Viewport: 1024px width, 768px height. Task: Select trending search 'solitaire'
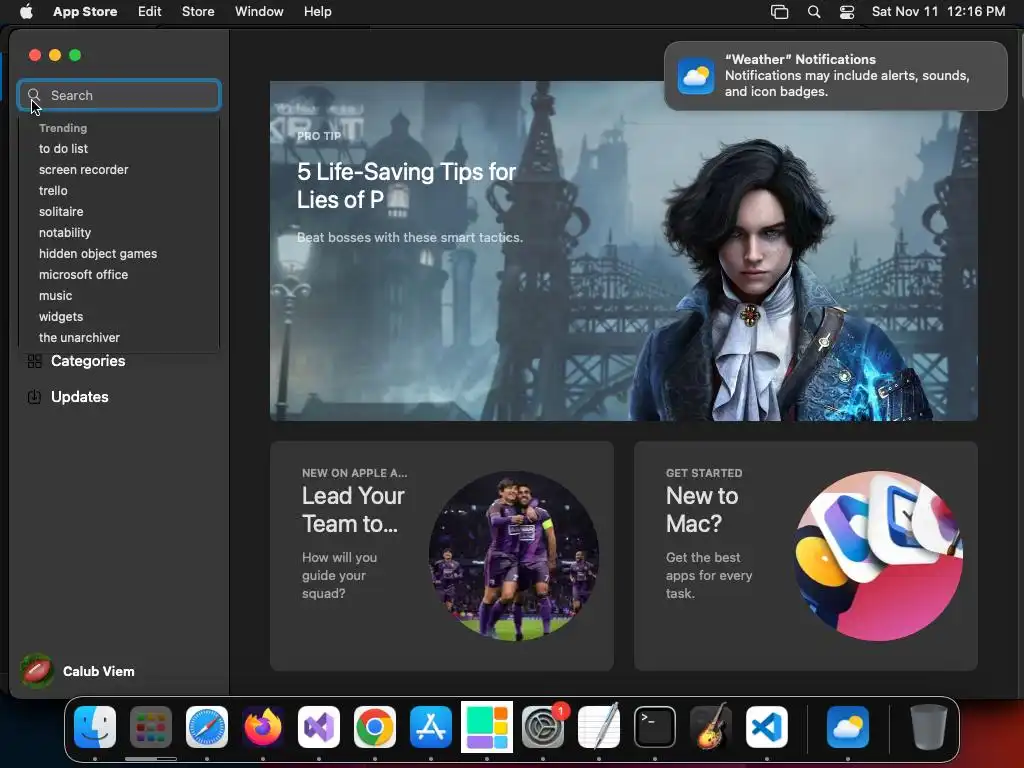click(61, 212)
